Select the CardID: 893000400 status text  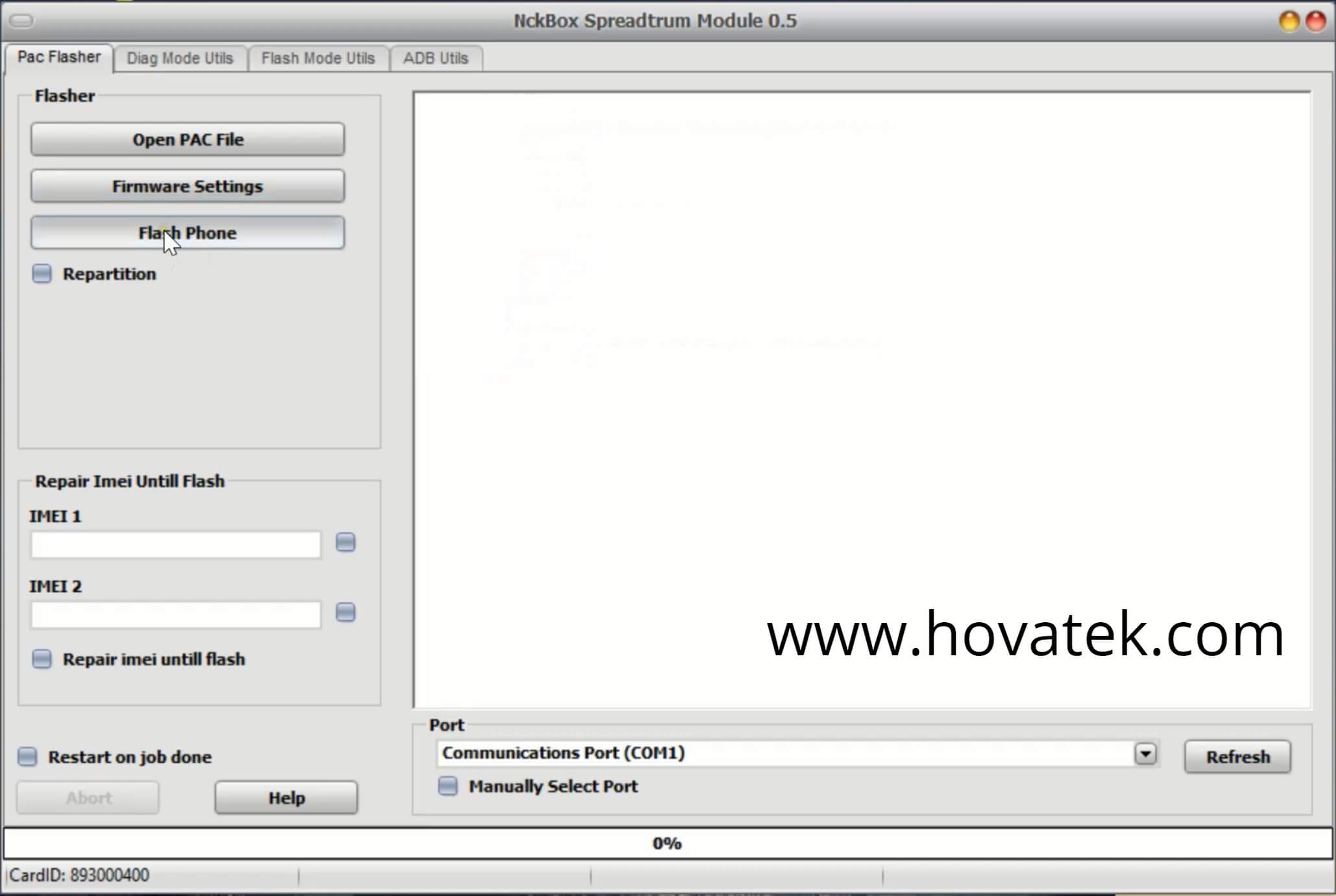79,875
